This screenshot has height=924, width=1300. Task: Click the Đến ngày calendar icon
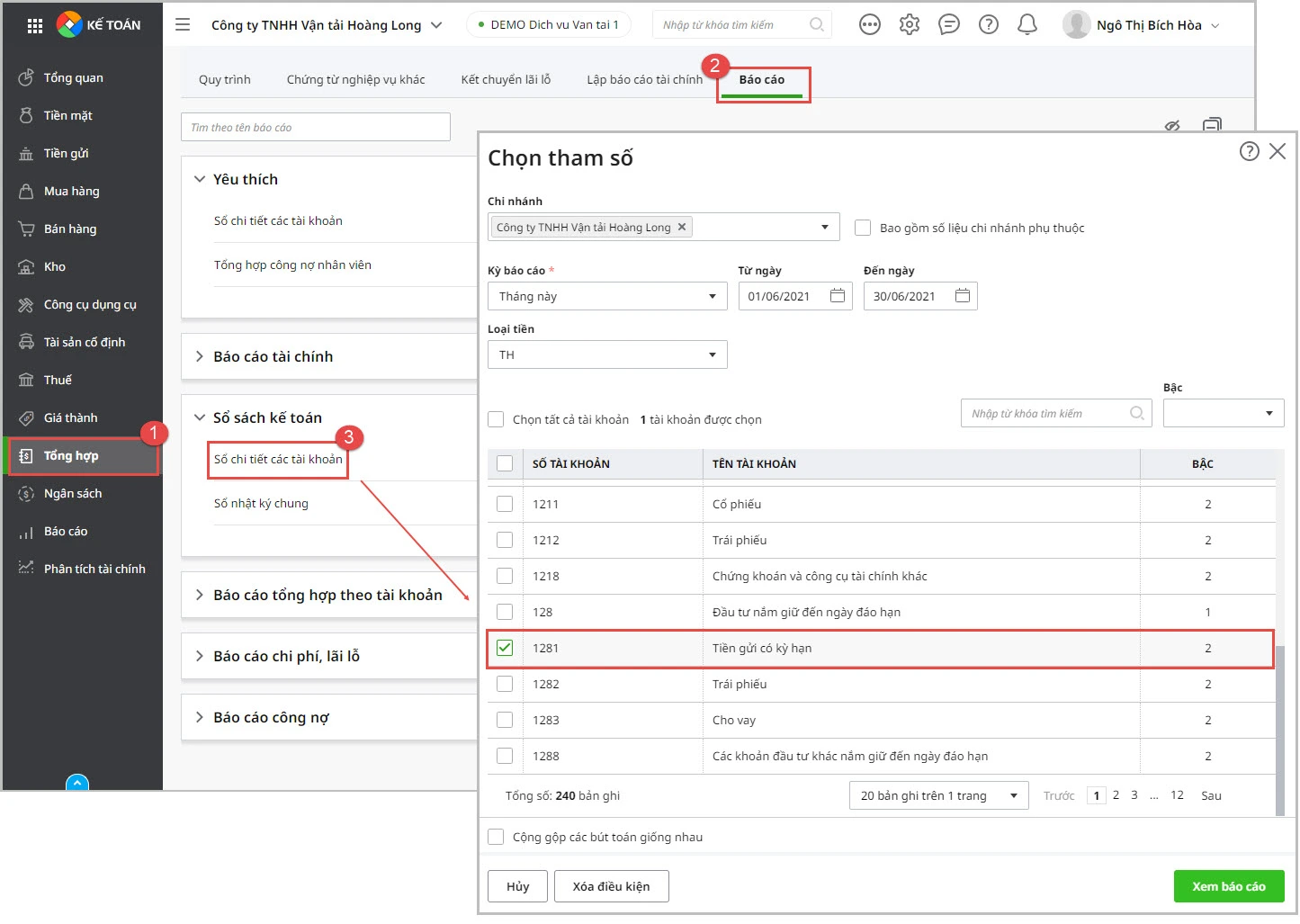[x=963, y=296]
